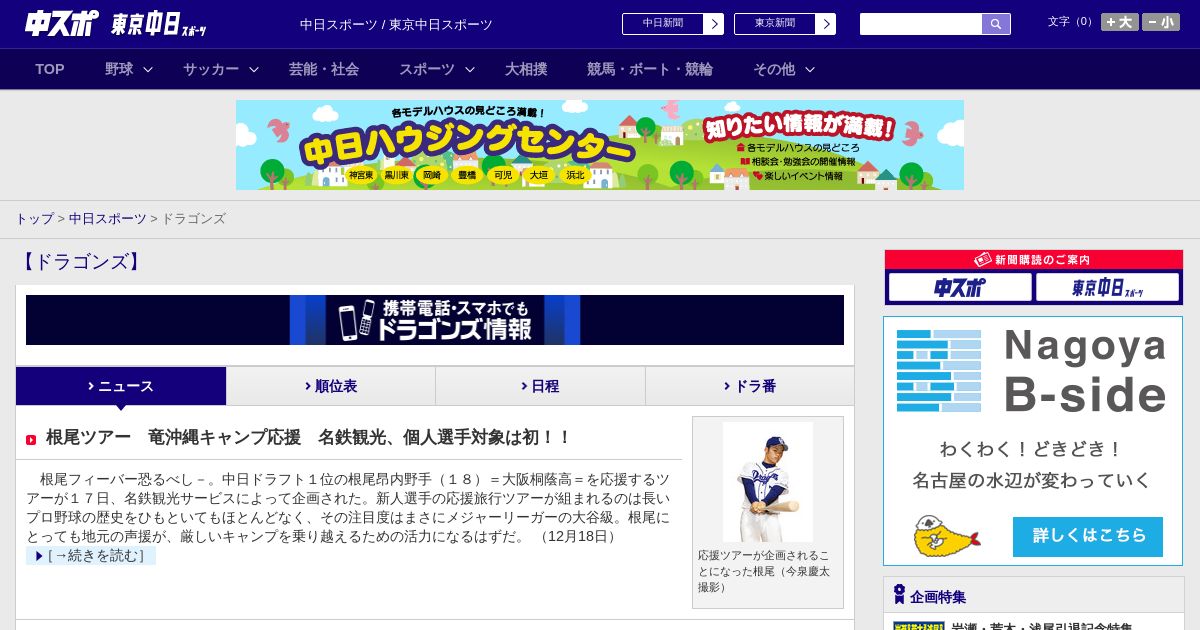
Task: Go to 中日スポーツ breadcrumb link
Action: coord(108,218)
